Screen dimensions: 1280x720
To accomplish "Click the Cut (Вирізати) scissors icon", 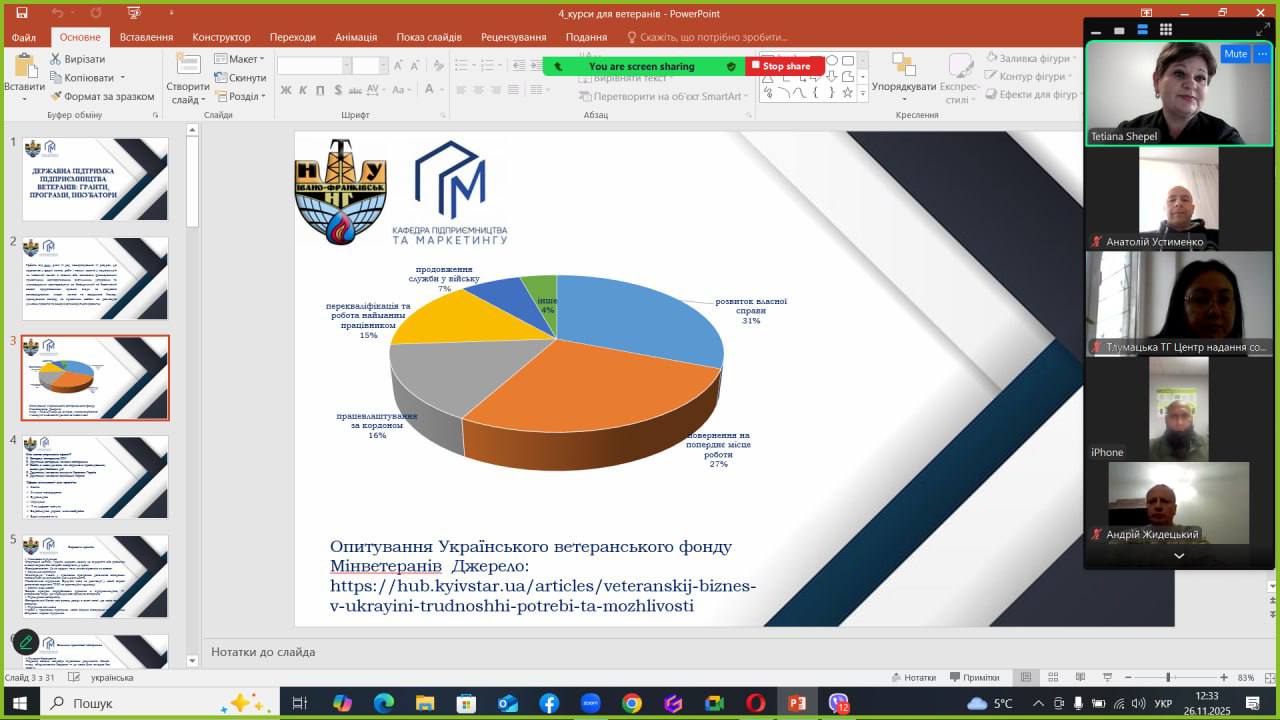I will [56, 59].
